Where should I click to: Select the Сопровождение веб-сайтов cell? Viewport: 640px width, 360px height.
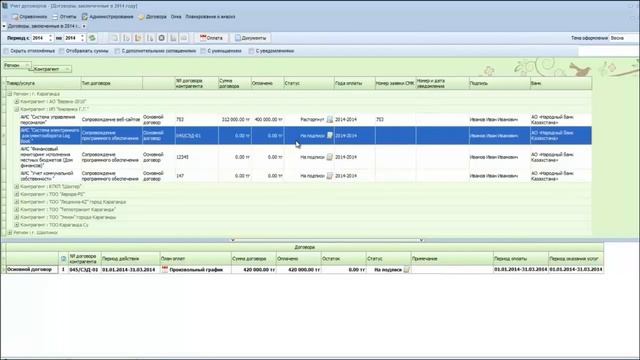pyautogui.click(x=111, y=120)
